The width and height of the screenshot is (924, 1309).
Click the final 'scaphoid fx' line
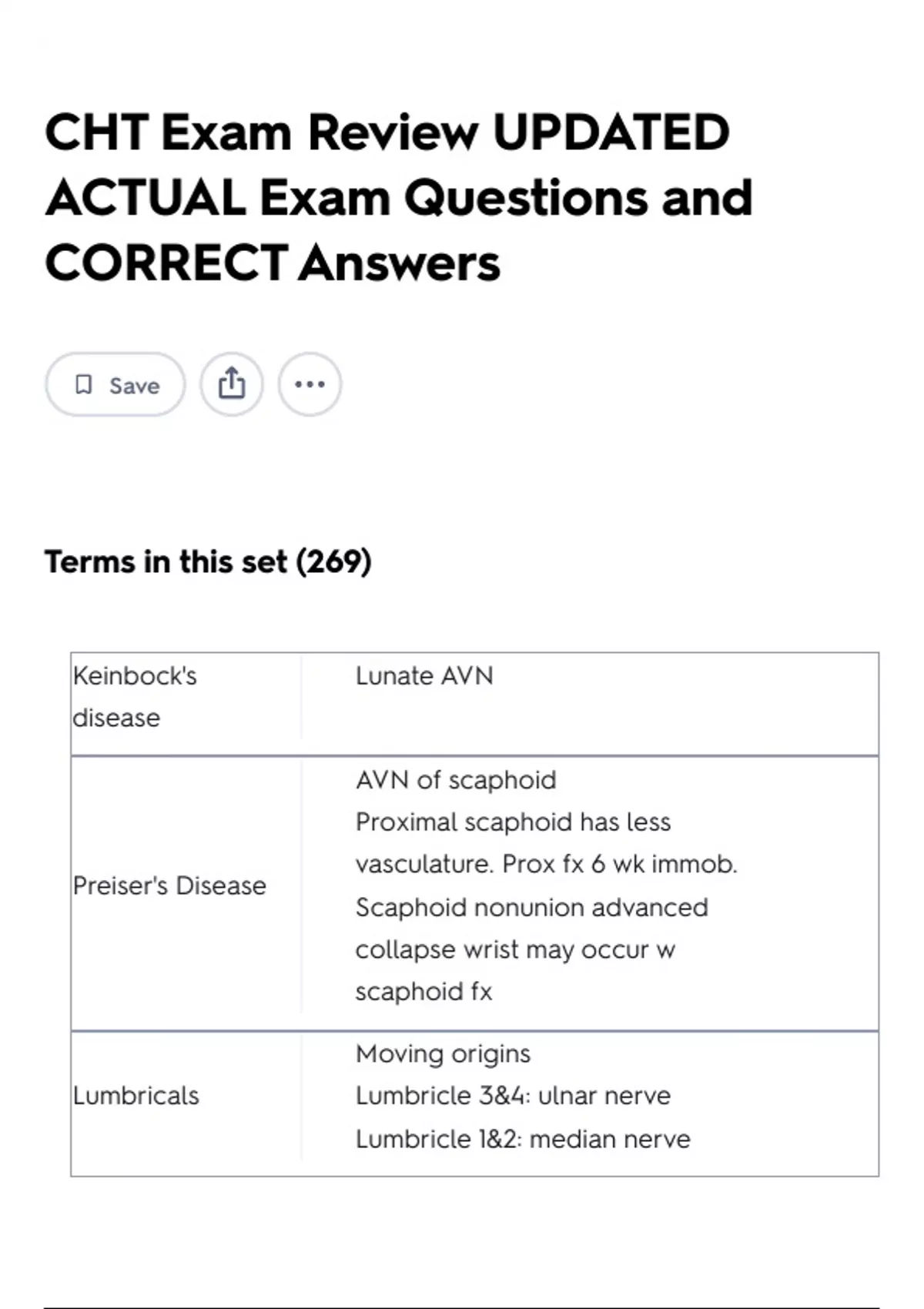coord(423,992)
